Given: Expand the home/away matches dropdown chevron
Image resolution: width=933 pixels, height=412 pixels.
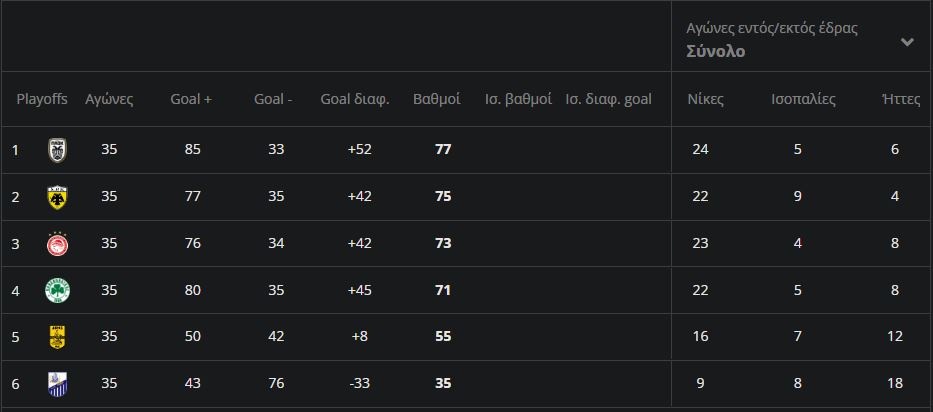Looking at the screenshot, I should 907,42.
